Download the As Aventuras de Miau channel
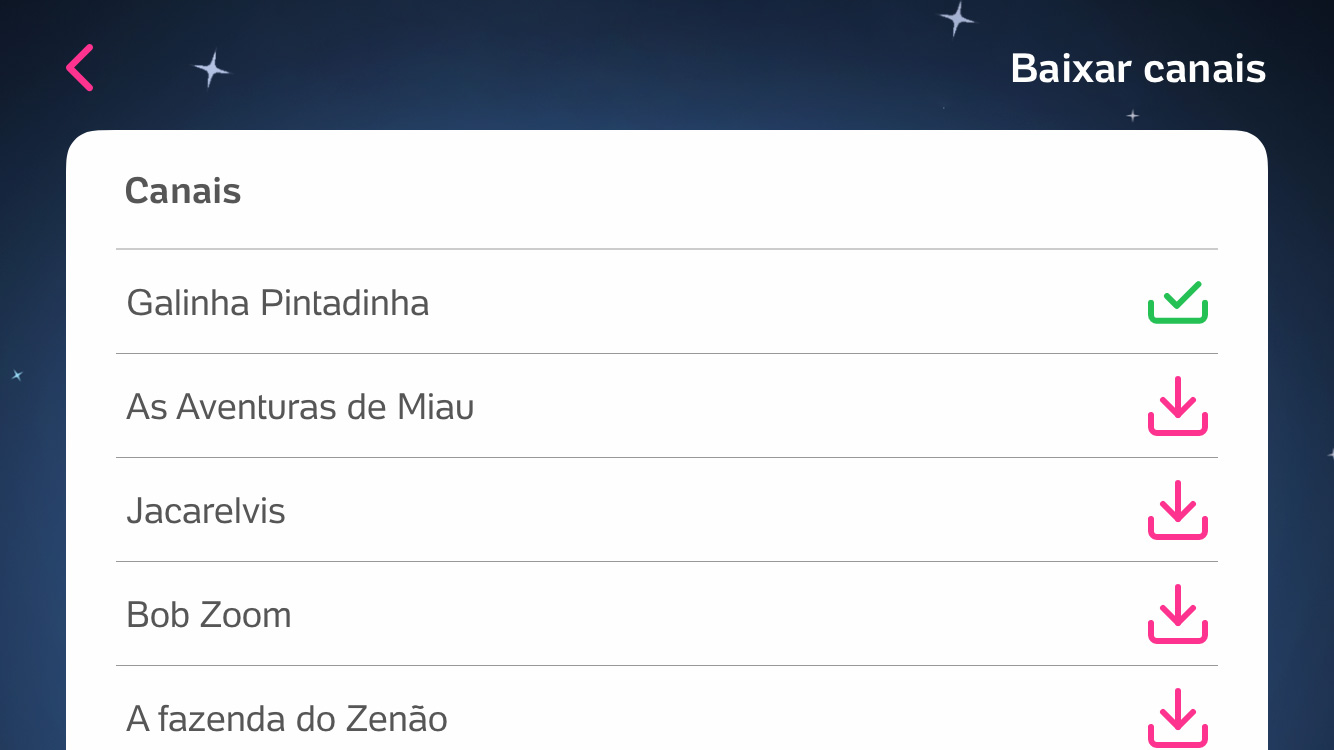The width and height of the screenshot is (1334, 750). point(1177,406)
